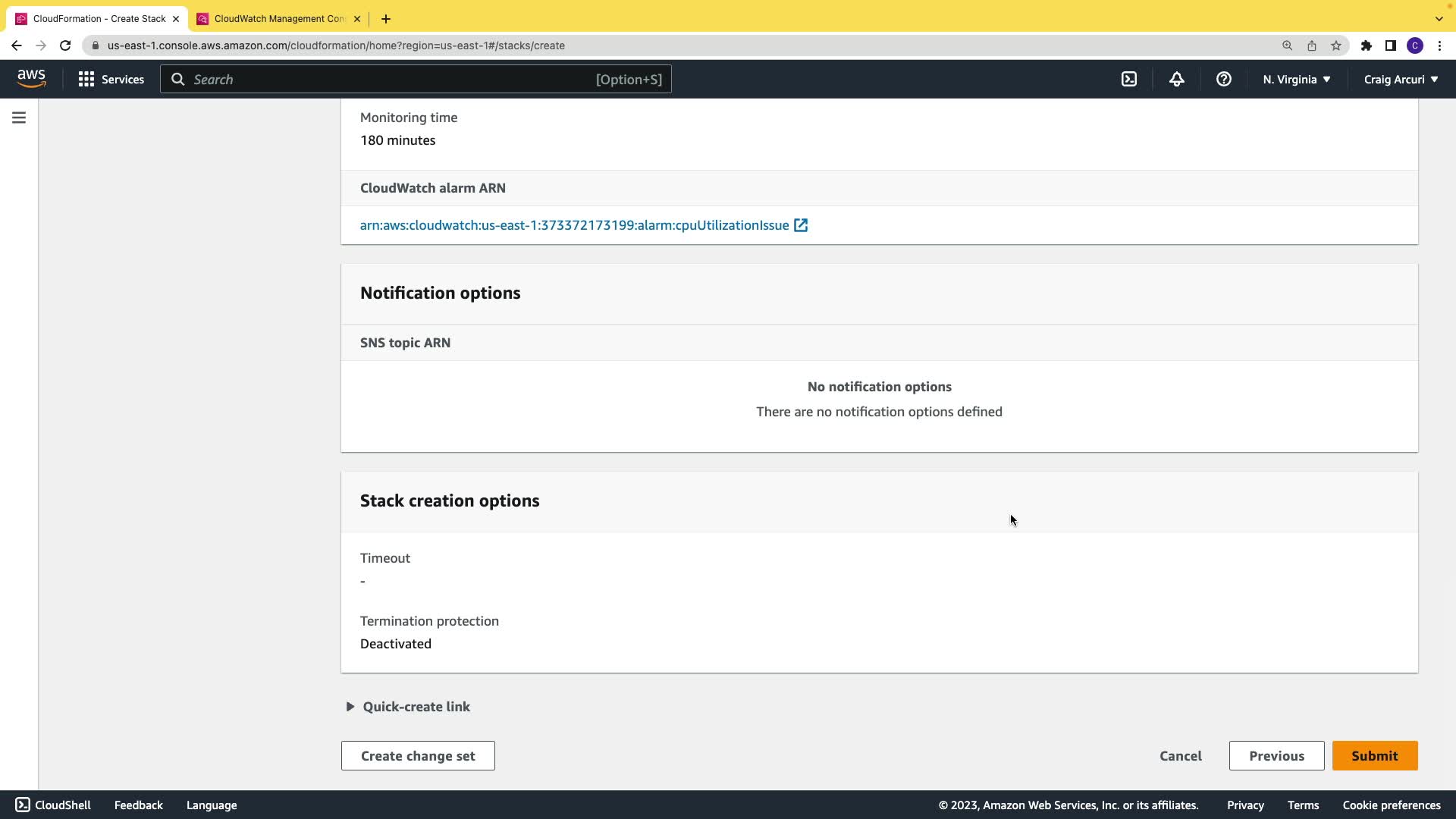Open the N. Virginia region dropdown
The height and width of the screenshot is (819, 1456).
1296,79
